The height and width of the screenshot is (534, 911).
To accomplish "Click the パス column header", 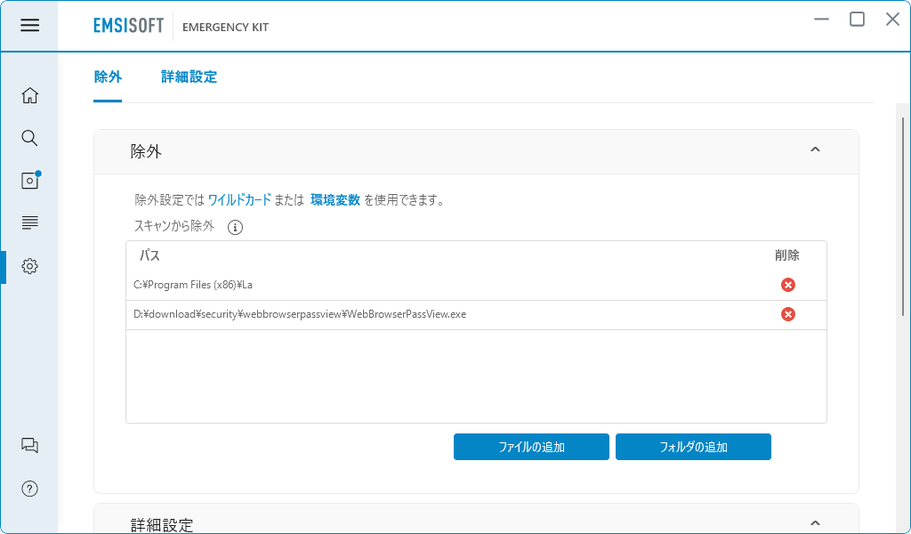I will [x=149, y=255].
